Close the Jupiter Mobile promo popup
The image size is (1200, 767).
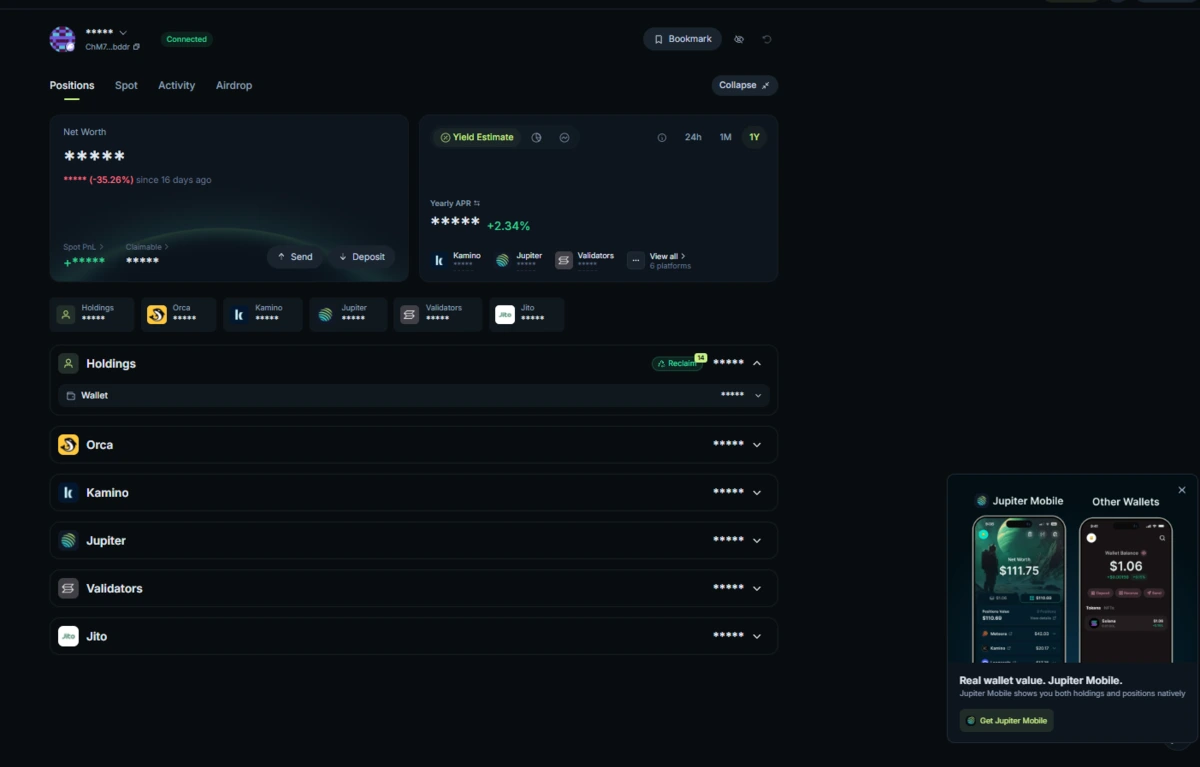click(1182, 490)
